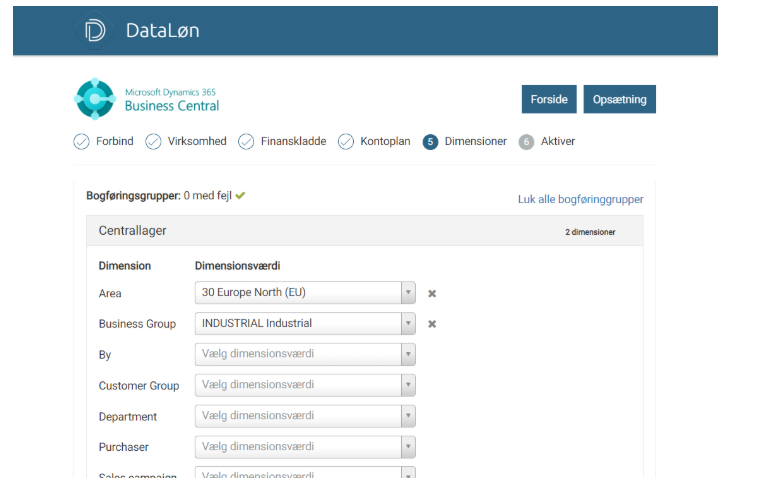Remove the Area dimension value

[432, 294]
